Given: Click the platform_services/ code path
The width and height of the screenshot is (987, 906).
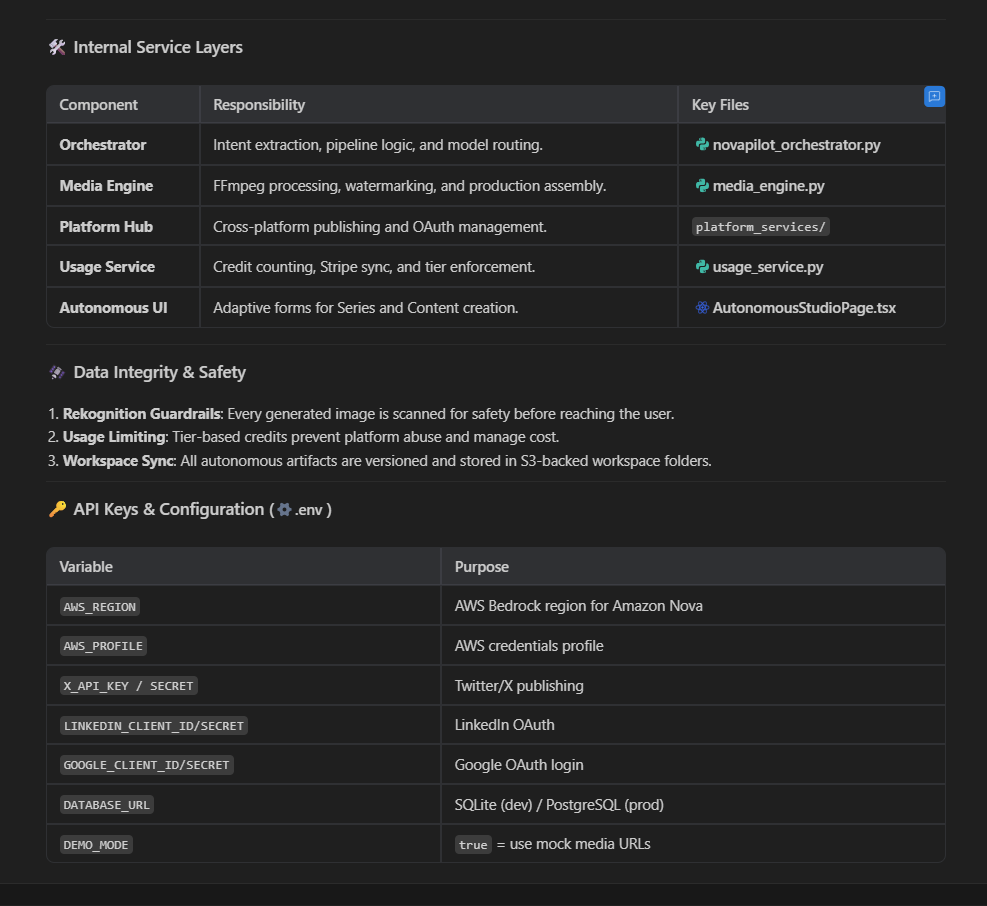Looking at the screenshot, I should pos(761,227).
